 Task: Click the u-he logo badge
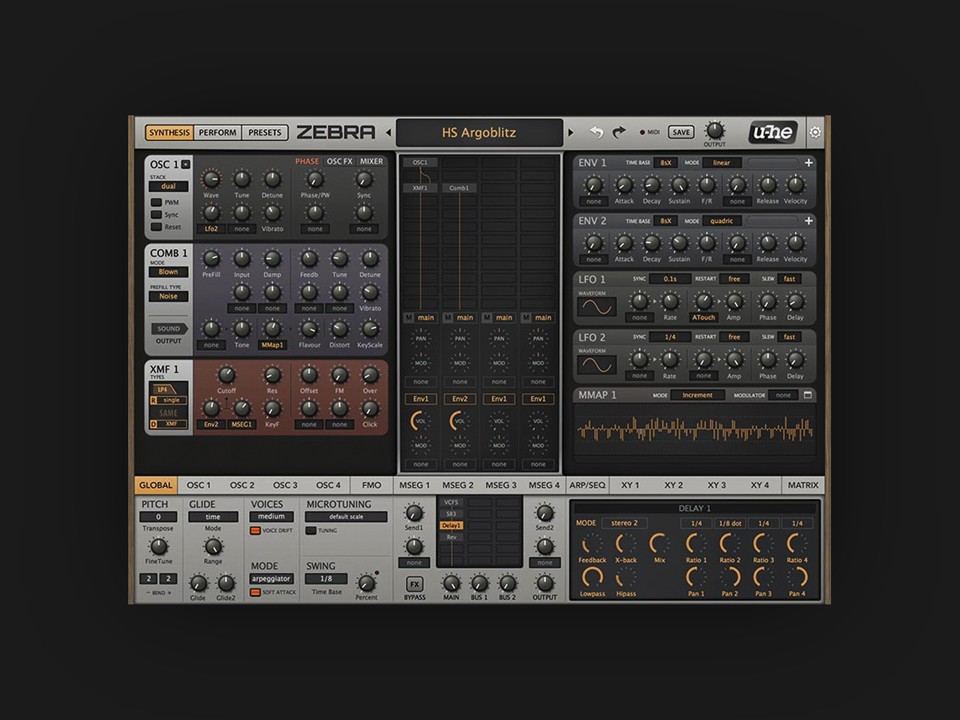tap(773, 132)
